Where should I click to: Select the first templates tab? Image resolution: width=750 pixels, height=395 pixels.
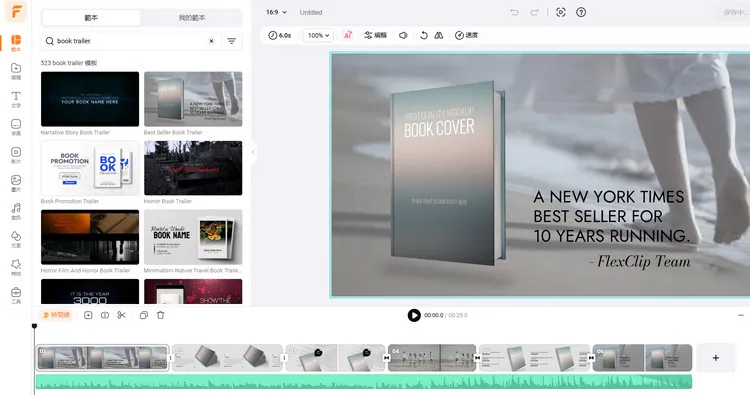click(x=91, y=18)
